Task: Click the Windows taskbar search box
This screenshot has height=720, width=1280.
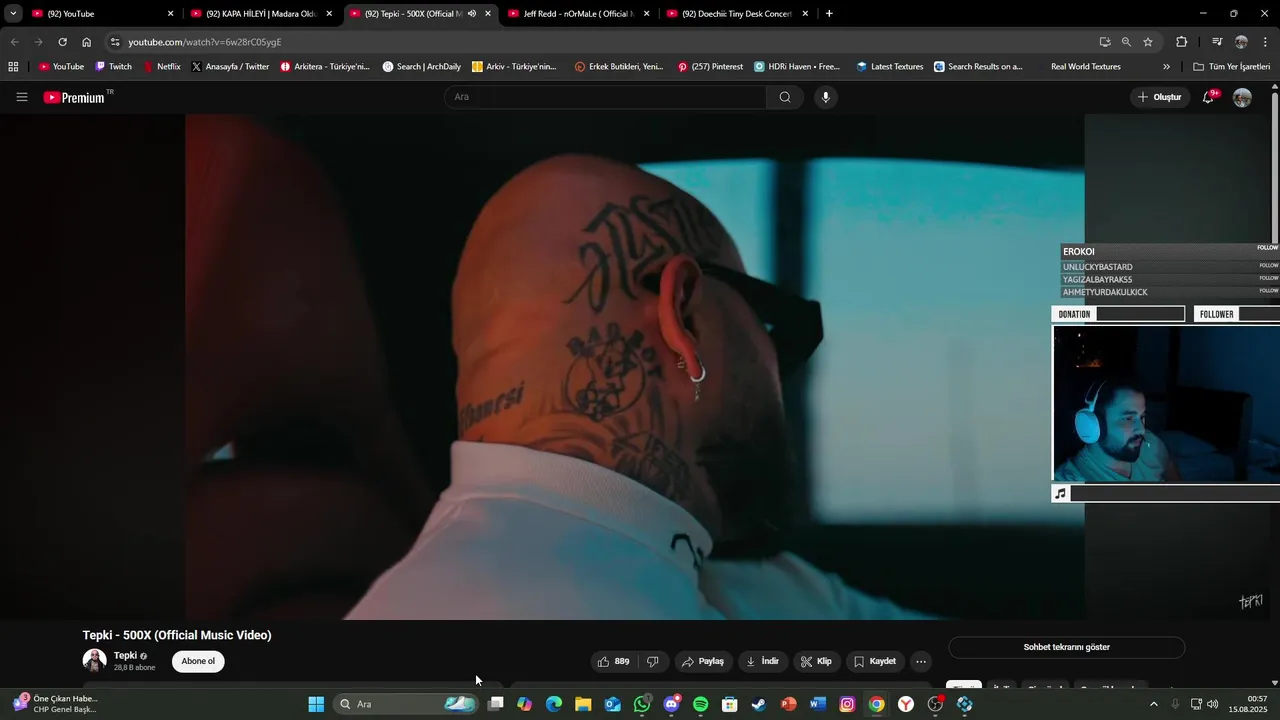Action: click(x=405, y=704)
